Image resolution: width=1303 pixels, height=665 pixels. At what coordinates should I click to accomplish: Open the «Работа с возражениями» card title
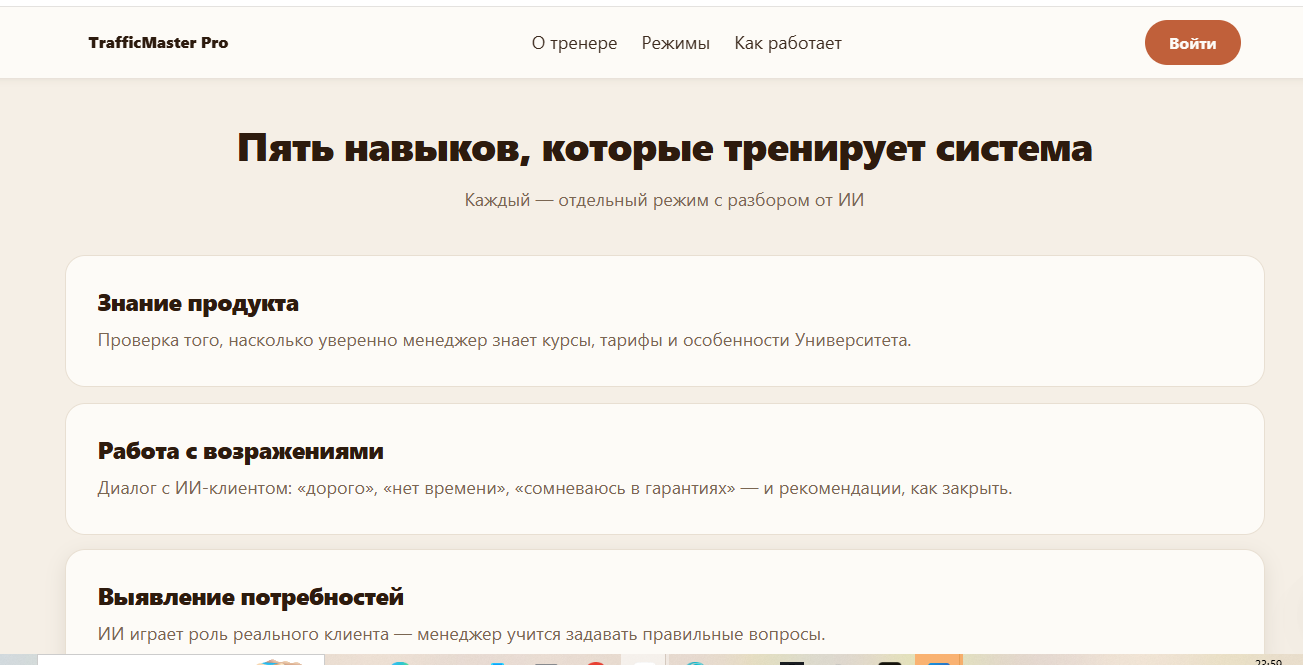240,451
